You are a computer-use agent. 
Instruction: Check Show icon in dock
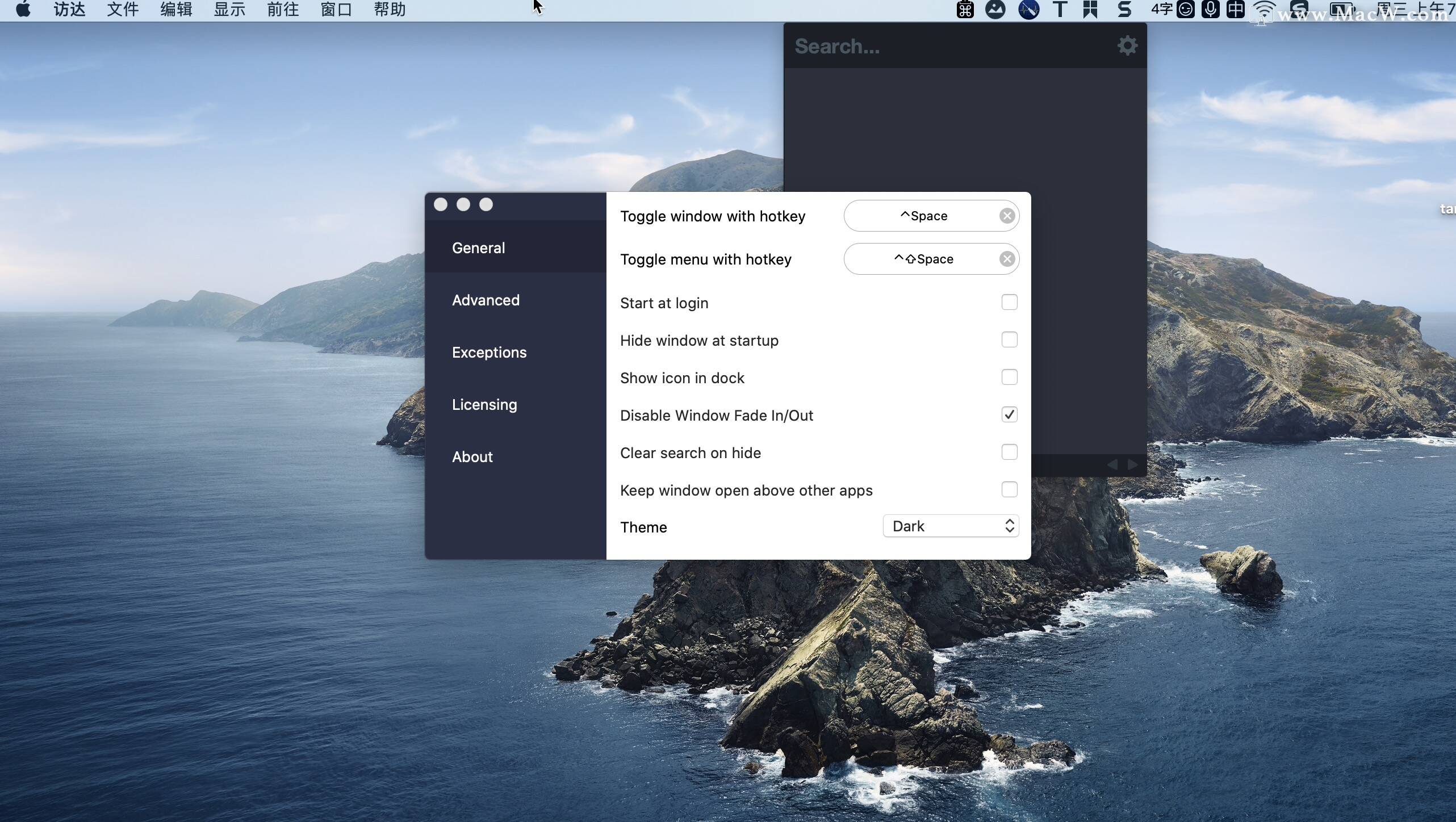[x=1009, y=378]
